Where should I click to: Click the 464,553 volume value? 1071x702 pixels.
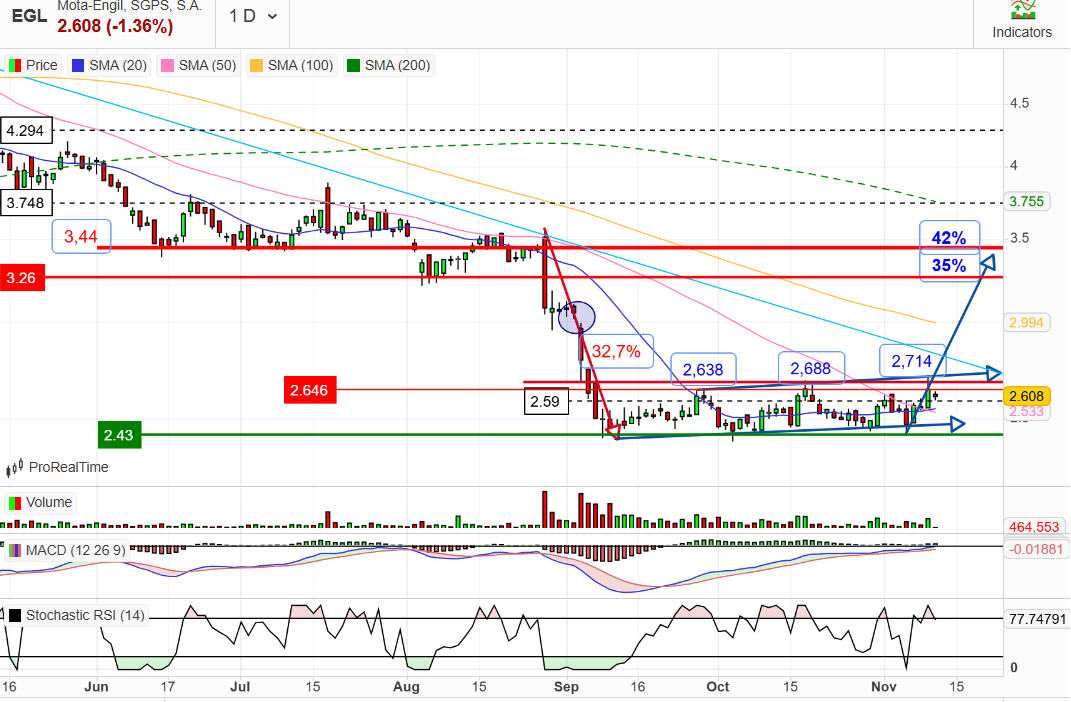pos(1034,526)
